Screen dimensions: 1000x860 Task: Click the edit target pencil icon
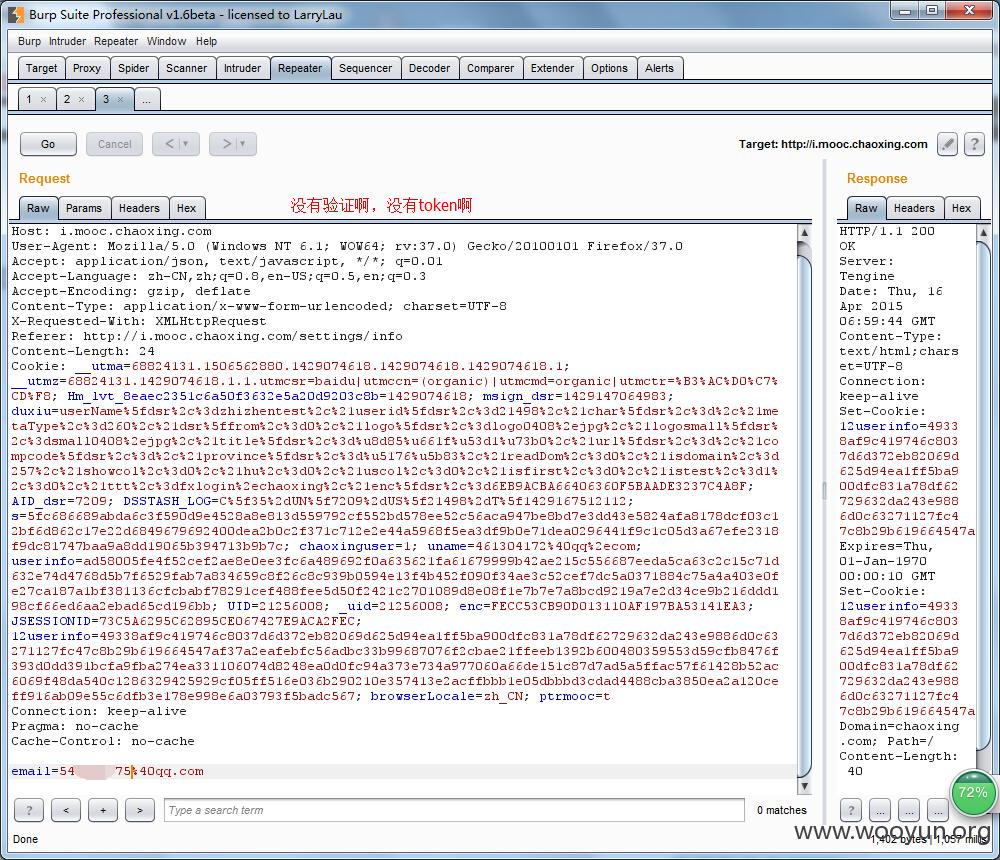click(947, 144)
